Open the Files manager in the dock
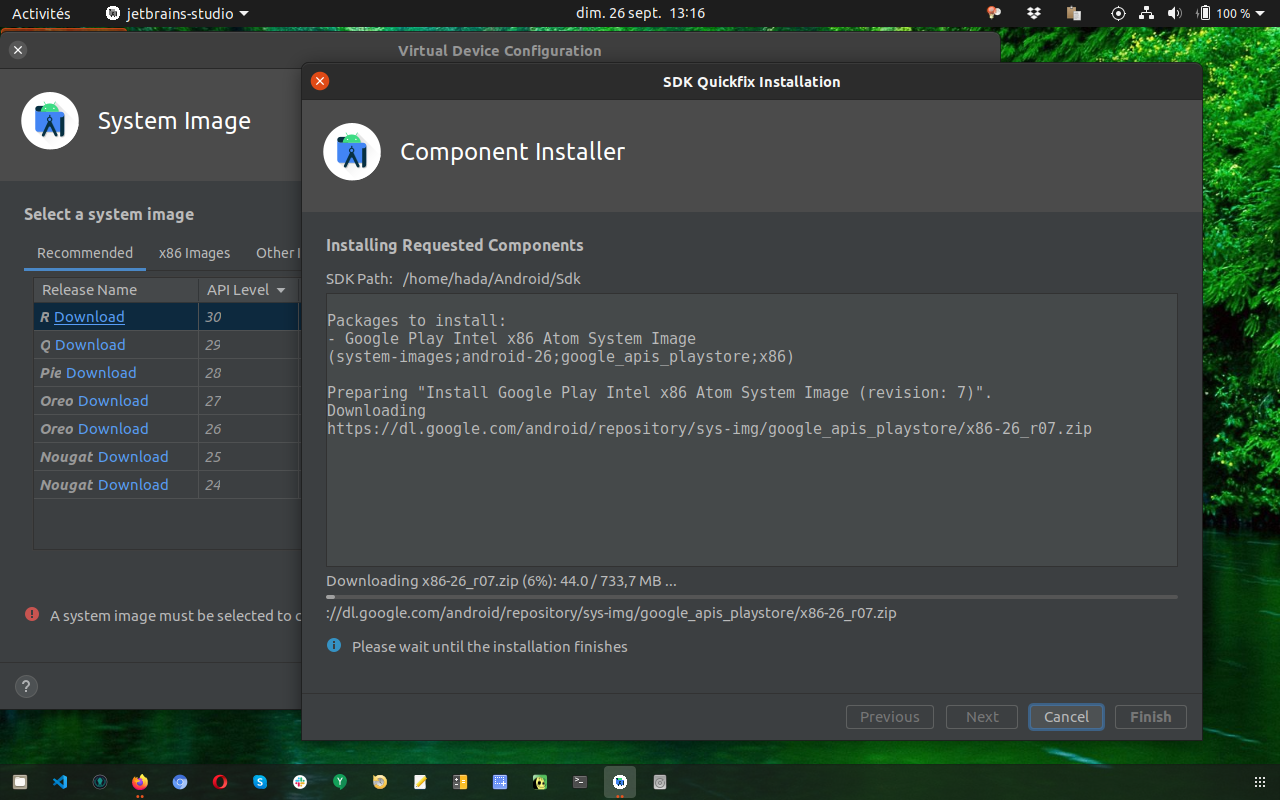Image resolution: width=1280 pixels, height=800 pixels. (20, 782)
